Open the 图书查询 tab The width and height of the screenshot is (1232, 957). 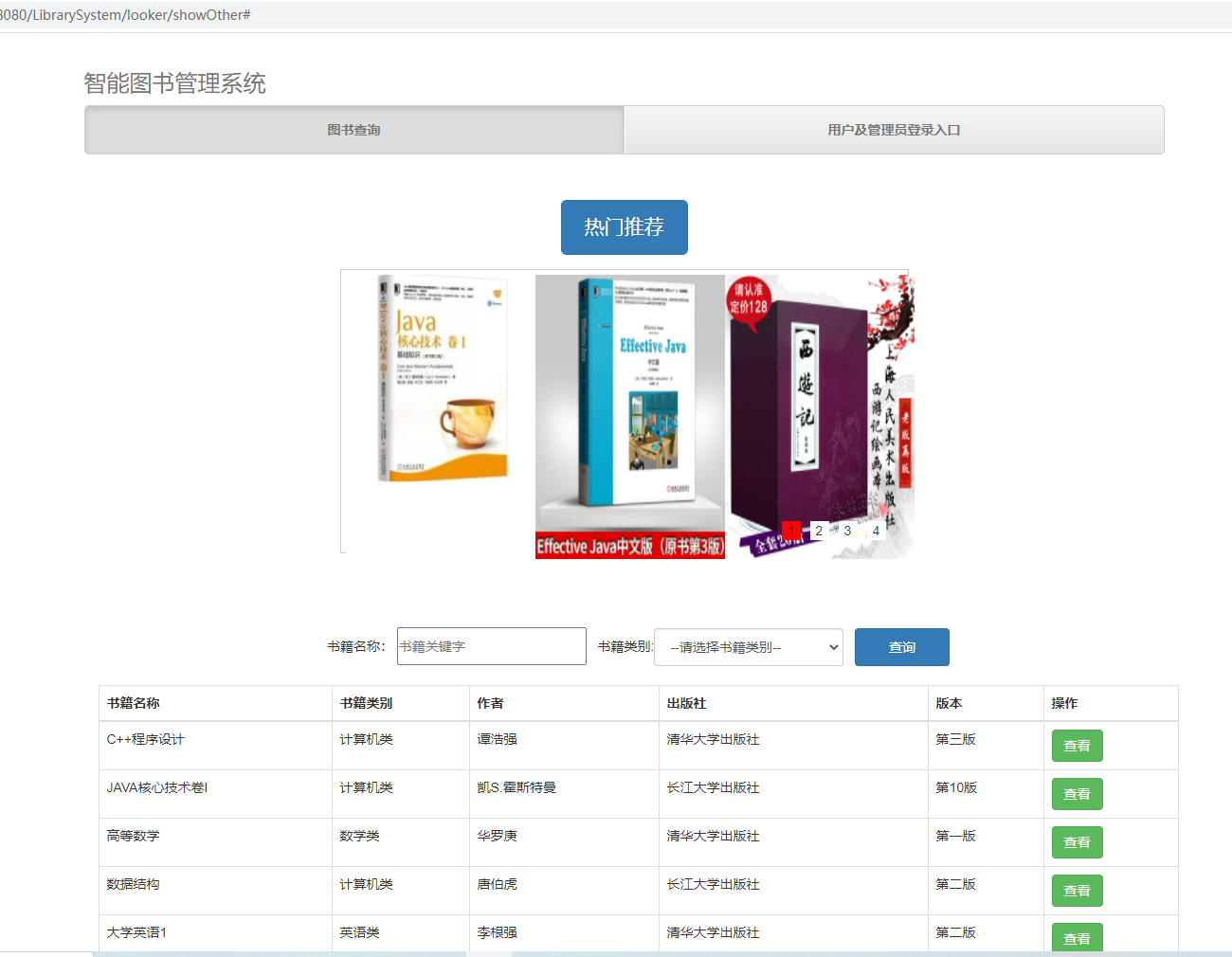tap(354, 130)
